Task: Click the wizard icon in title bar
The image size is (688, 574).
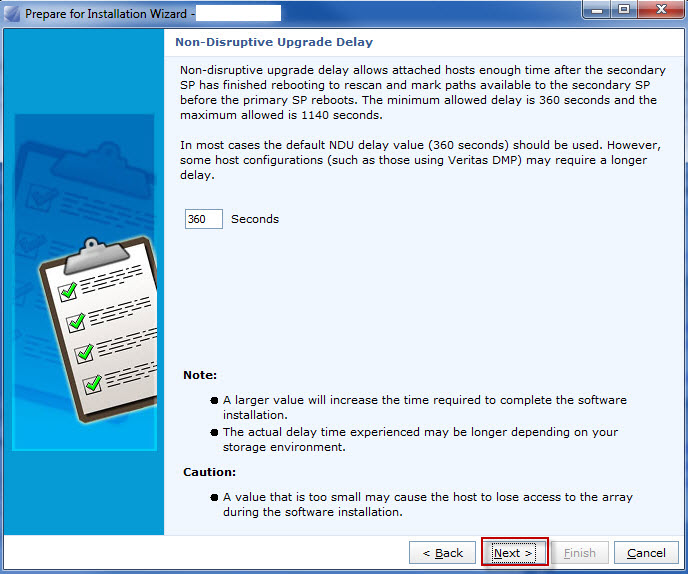Action: (12, 14)
